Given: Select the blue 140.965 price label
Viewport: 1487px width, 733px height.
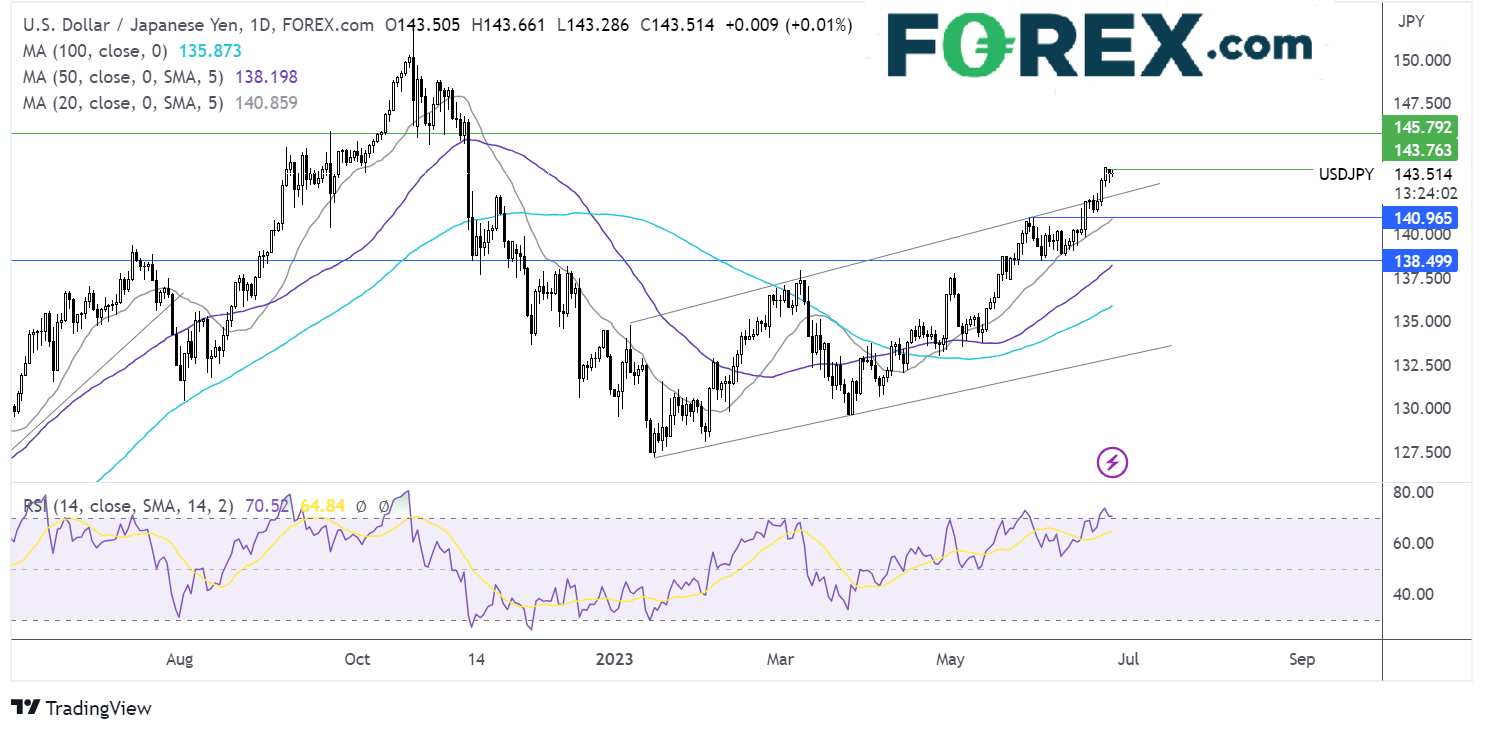Looking at the screenshot, I should click(x=1421, y=217).
